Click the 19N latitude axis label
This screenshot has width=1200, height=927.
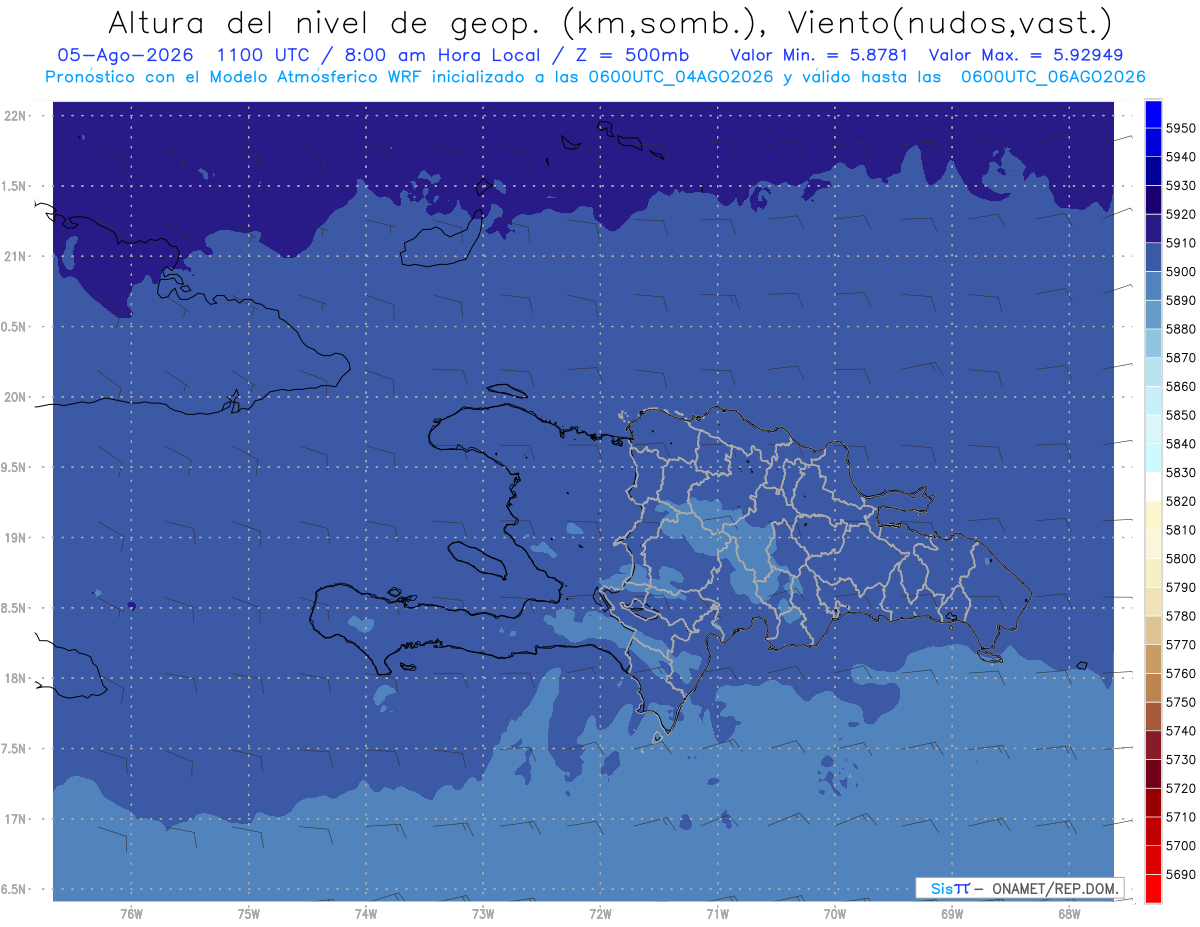click(16, 538)
